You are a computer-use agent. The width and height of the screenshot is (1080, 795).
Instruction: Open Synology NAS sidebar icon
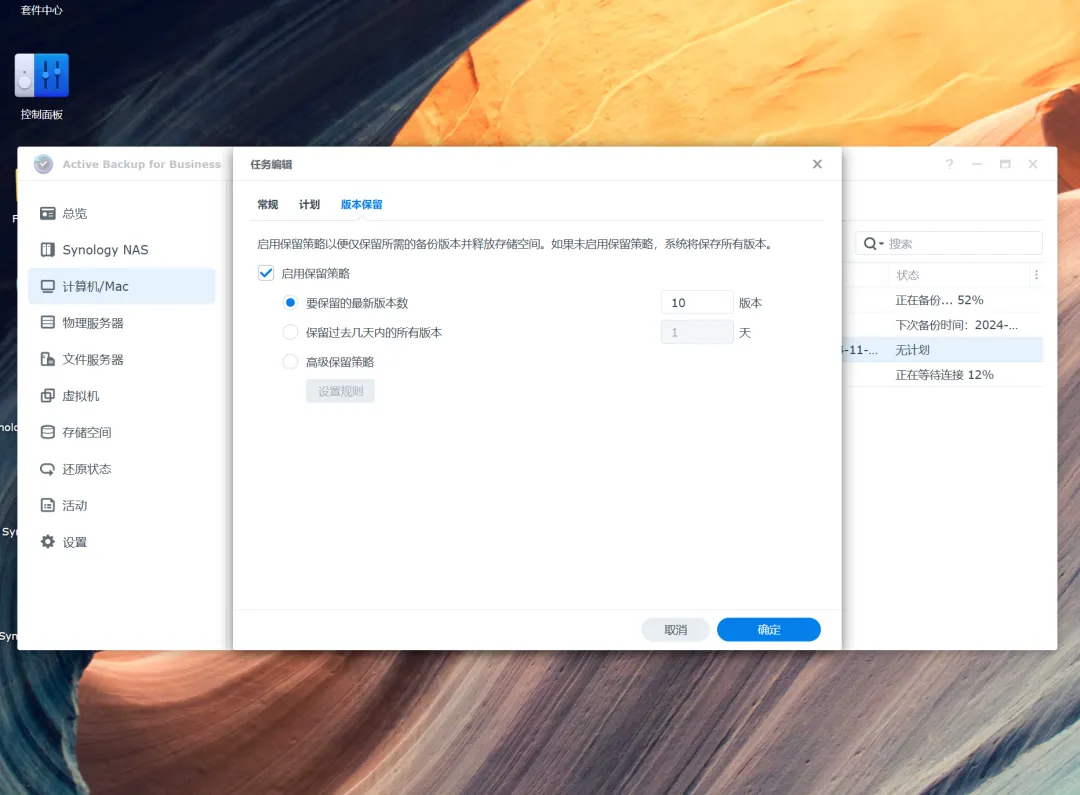point(48,249)
